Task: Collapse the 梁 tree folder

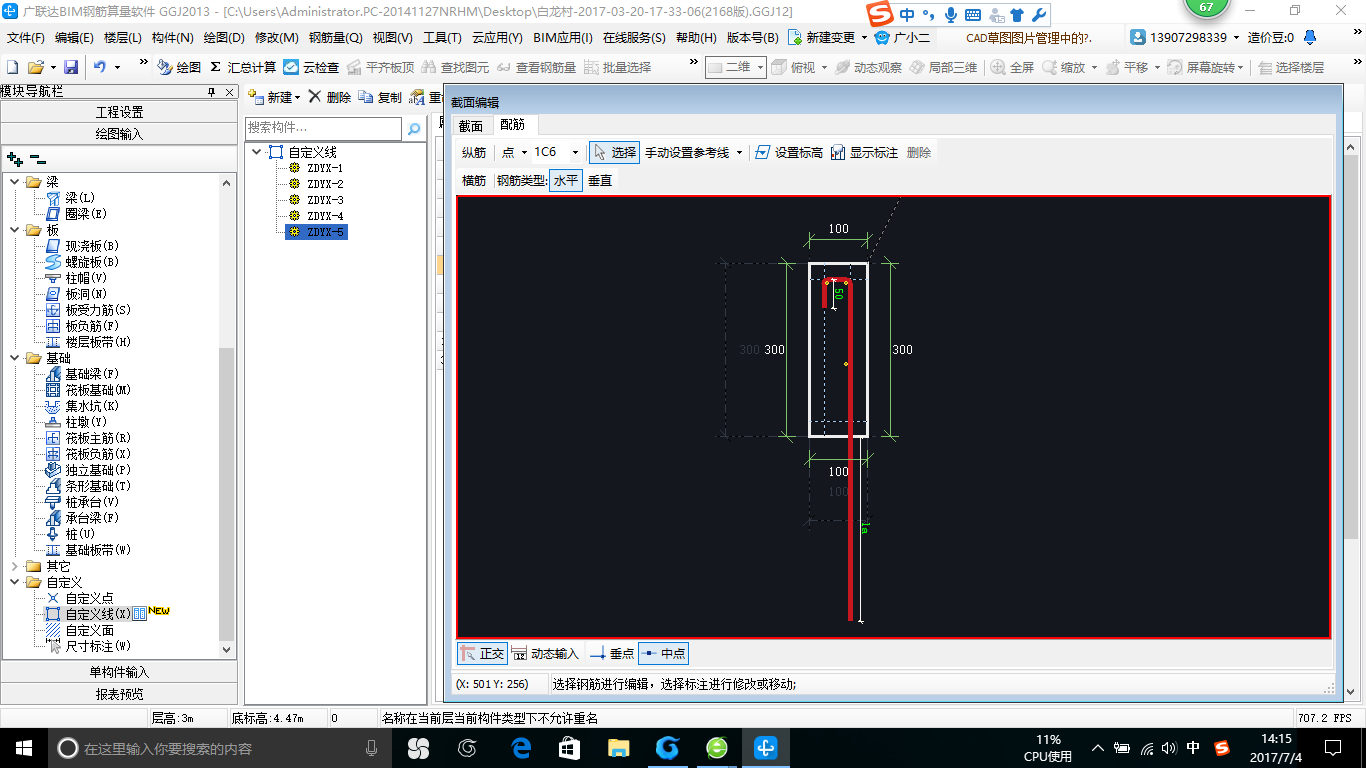Action: point(14,182)
